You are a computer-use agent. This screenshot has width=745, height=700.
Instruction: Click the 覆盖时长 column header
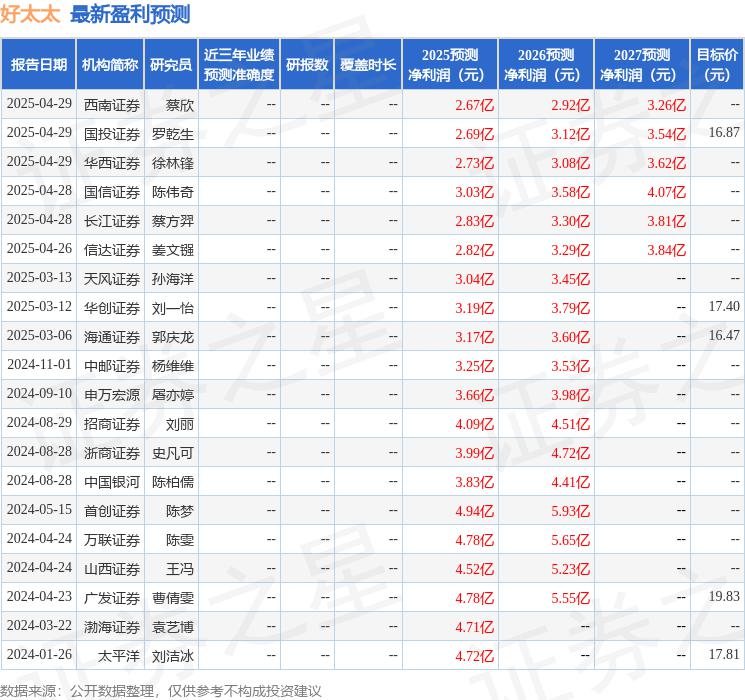click(x=368, y=65)
